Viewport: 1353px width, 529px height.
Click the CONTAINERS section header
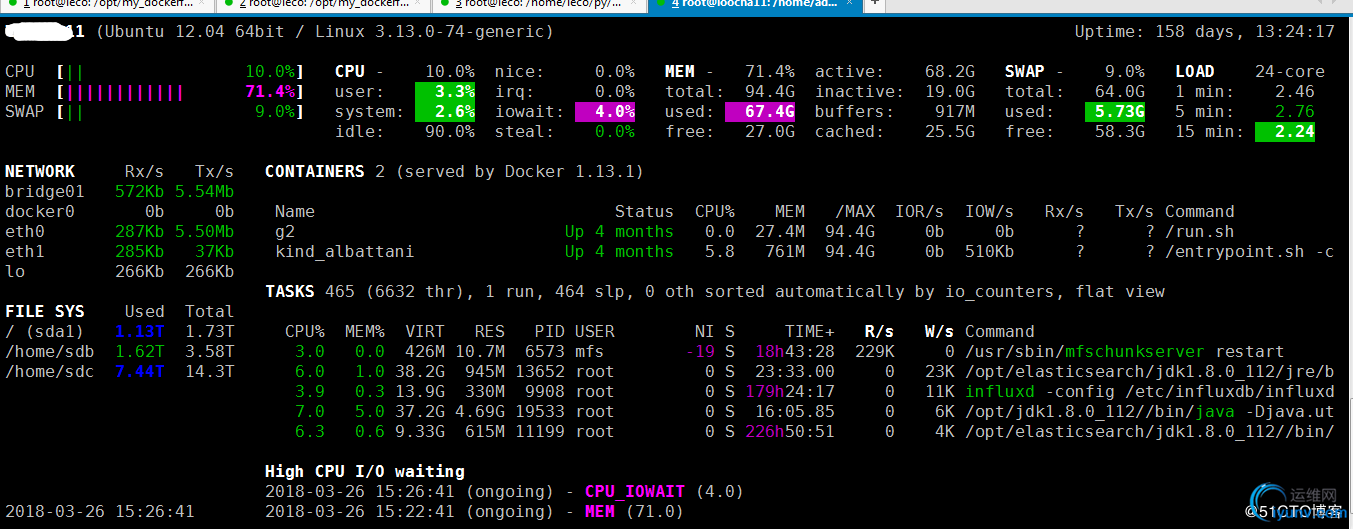click(315, 172)
